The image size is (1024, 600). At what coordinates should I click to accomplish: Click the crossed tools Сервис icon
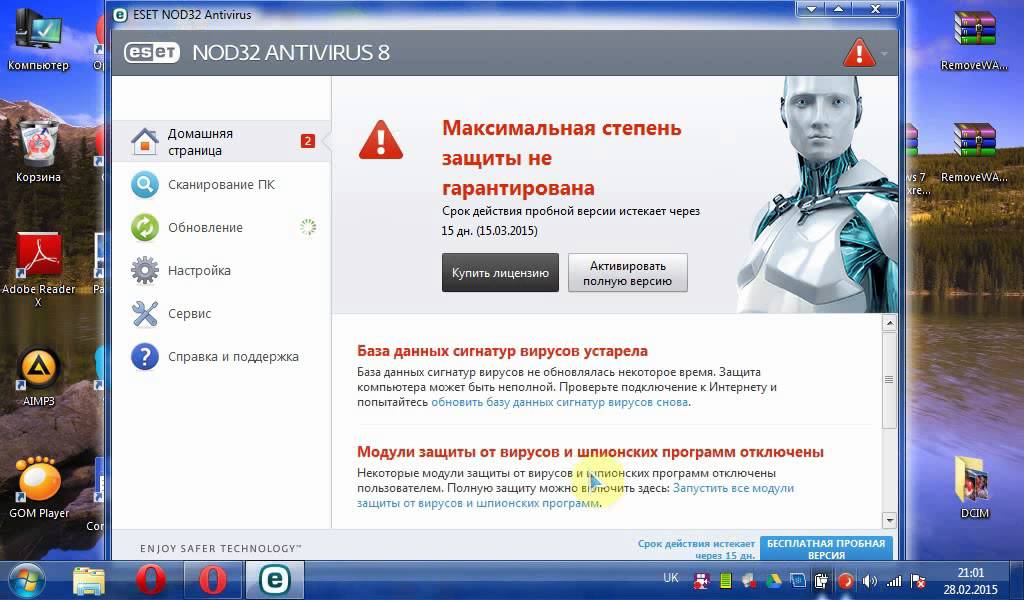[x=144, y=313]
